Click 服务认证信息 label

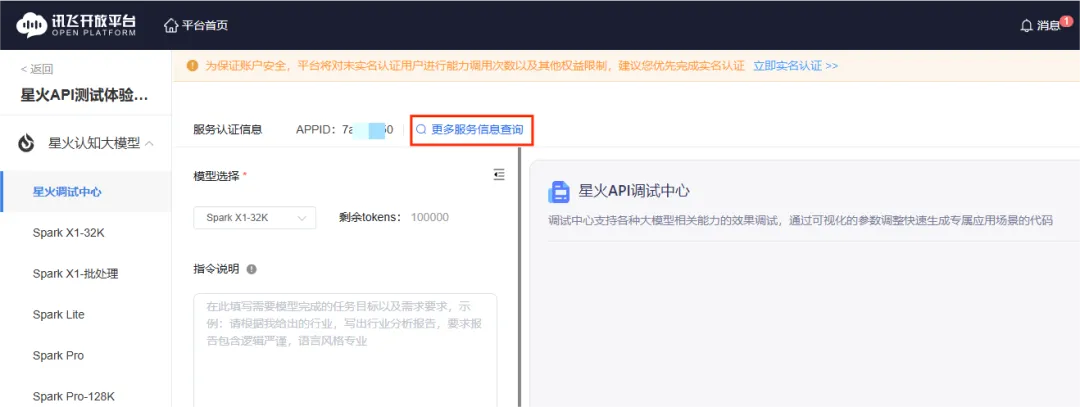(228, 129)
